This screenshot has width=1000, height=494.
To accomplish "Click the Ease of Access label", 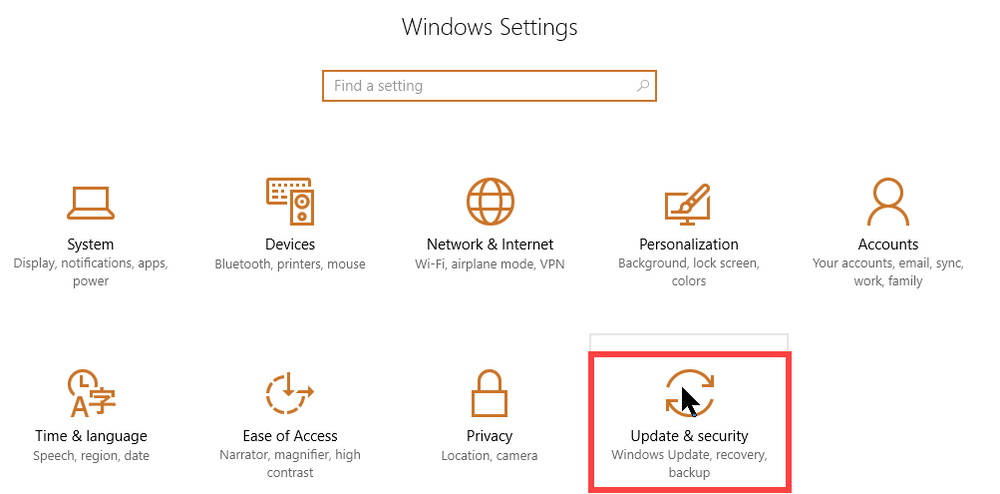I will [x=290, y=436].
